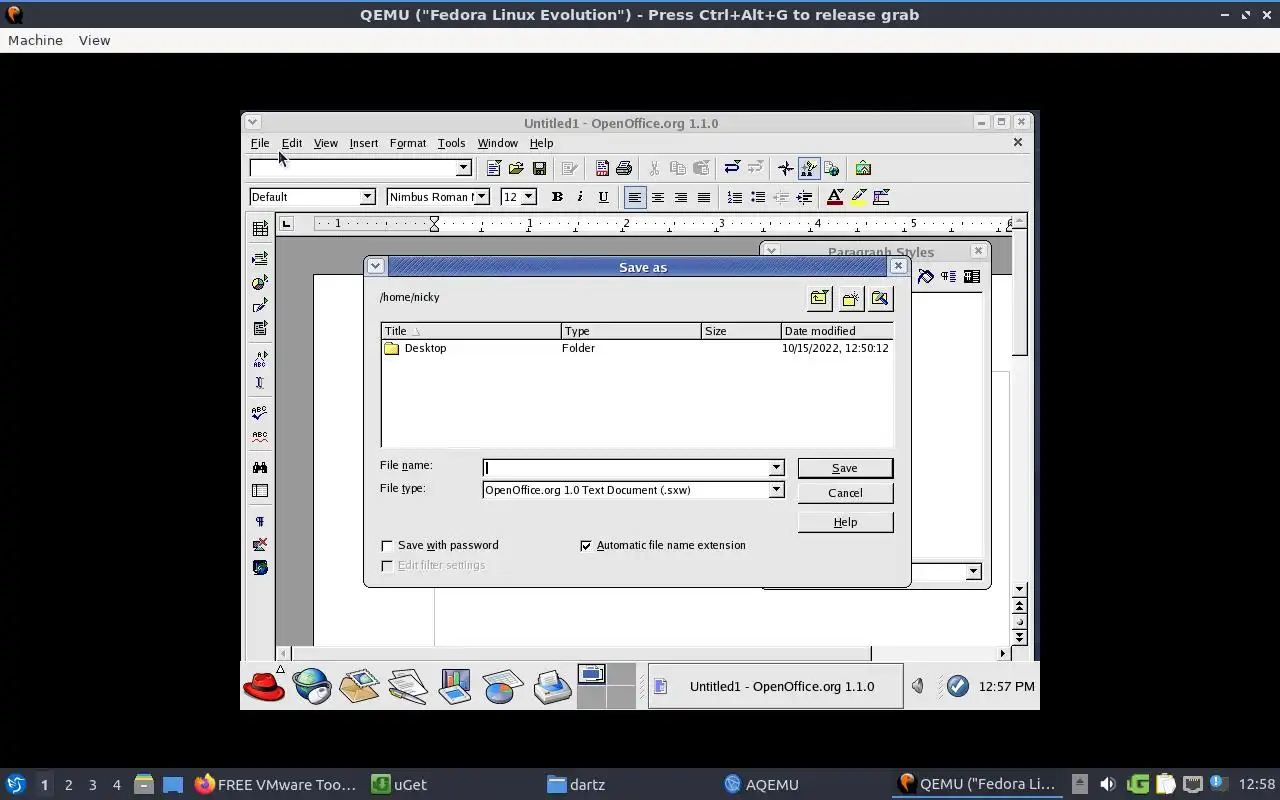Open the Edit menu
The width and height of the screenshot is (1280, 800).
tap(292, 143)
